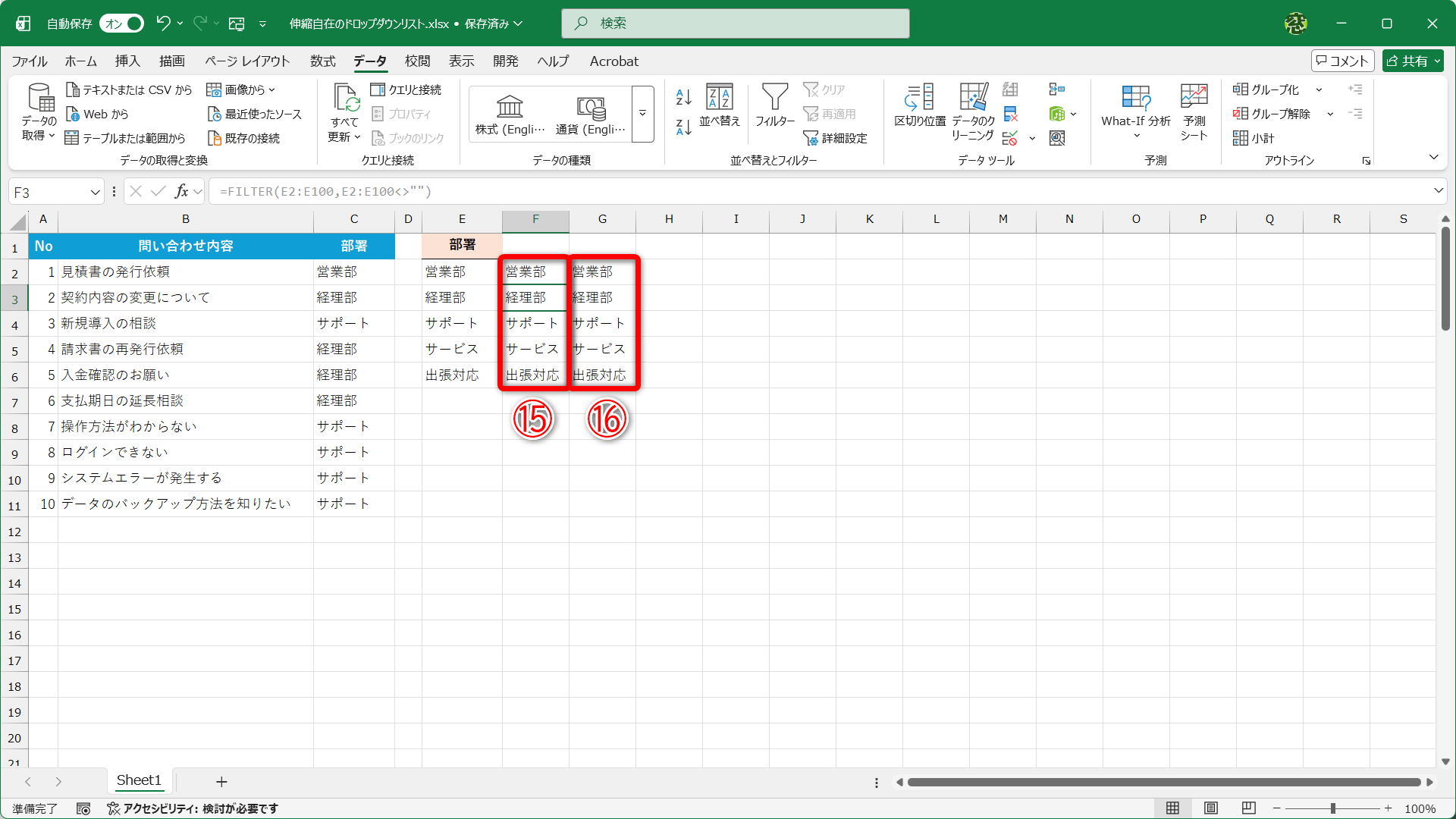Expand the formula bar chevron

[1438, 191]
